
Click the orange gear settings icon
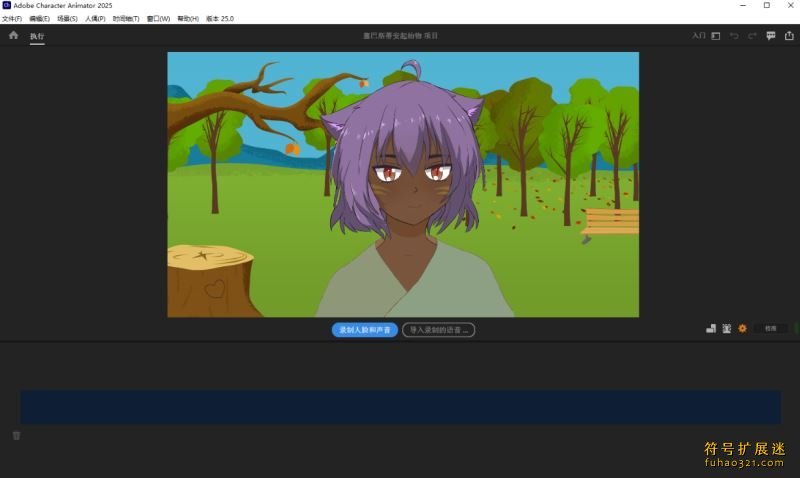tap(742, 329)
